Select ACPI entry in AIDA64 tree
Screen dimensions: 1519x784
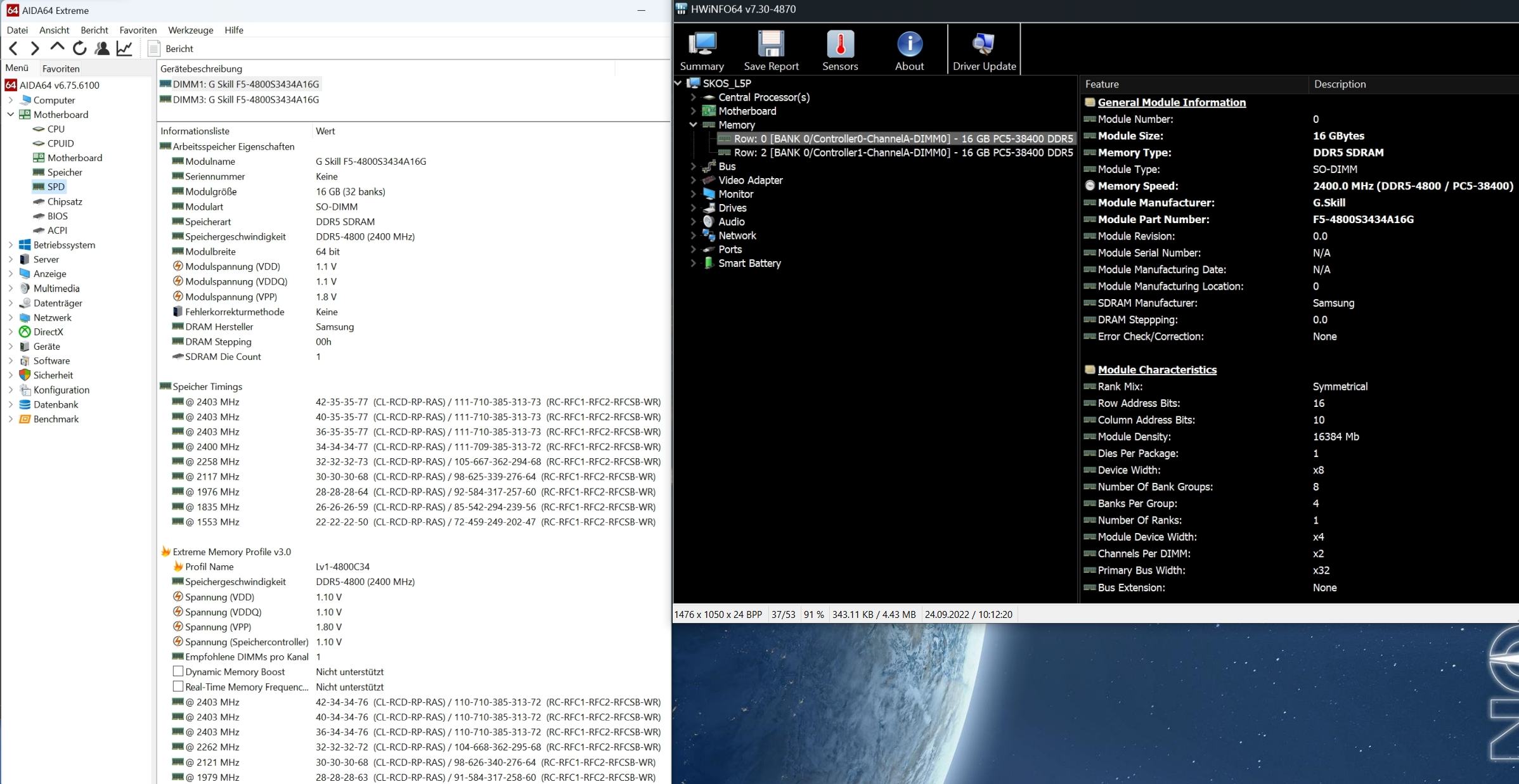[x=57, y=230]
